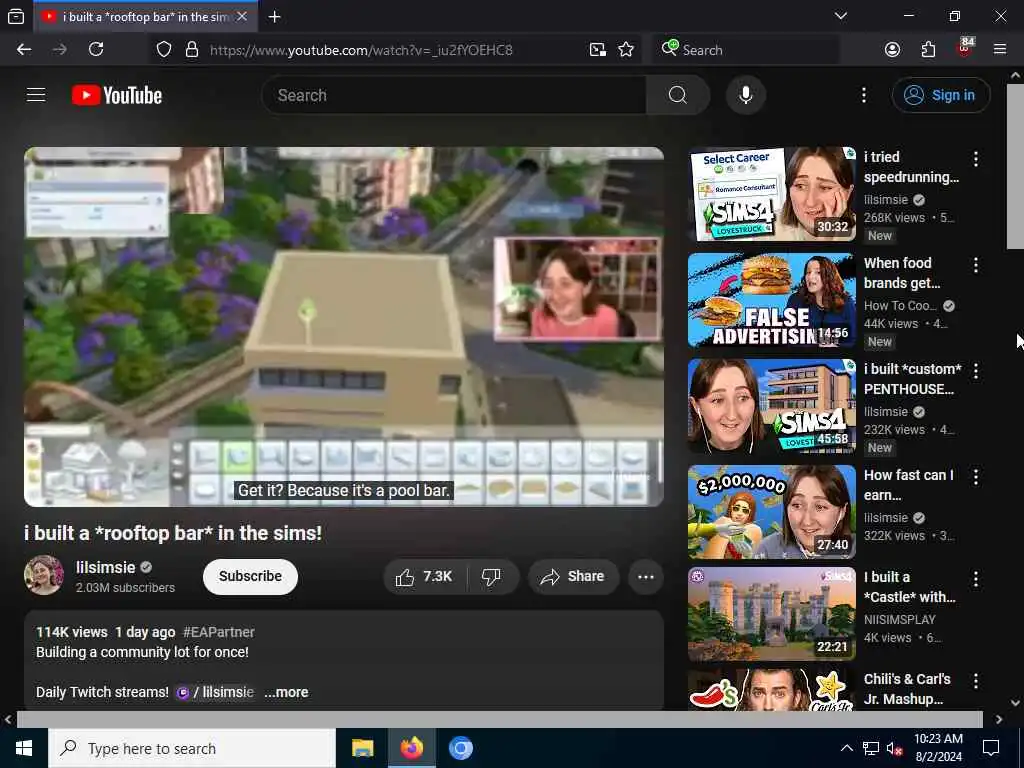Screen dimensions: 1024x768
Task: Open '$2,000,000' How fast can I earn thumbnail
Action: 771,512
